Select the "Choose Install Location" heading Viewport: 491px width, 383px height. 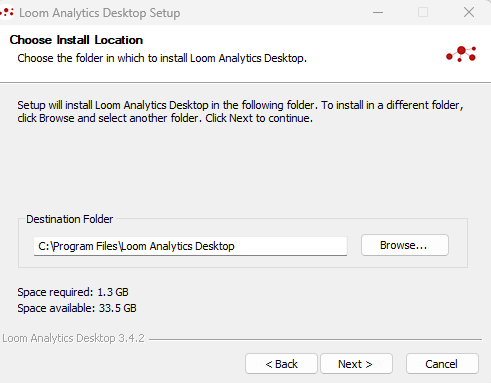(76, 40)
